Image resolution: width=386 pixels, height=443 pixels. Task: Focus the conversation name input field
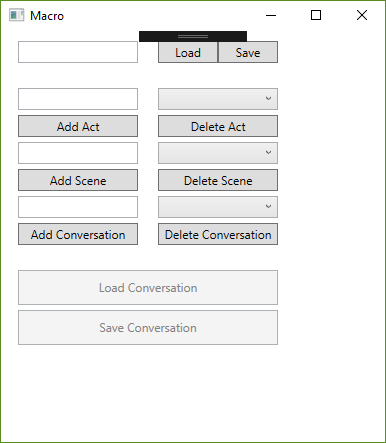click(78, 207)
